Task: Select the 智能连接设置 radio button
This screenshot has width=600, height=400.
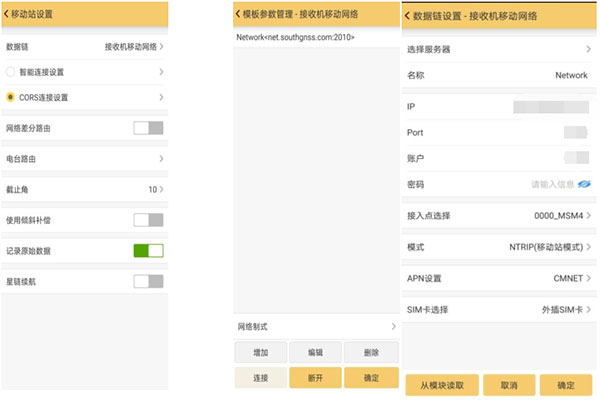Action: pyautogui.click(x=11, y=72)
